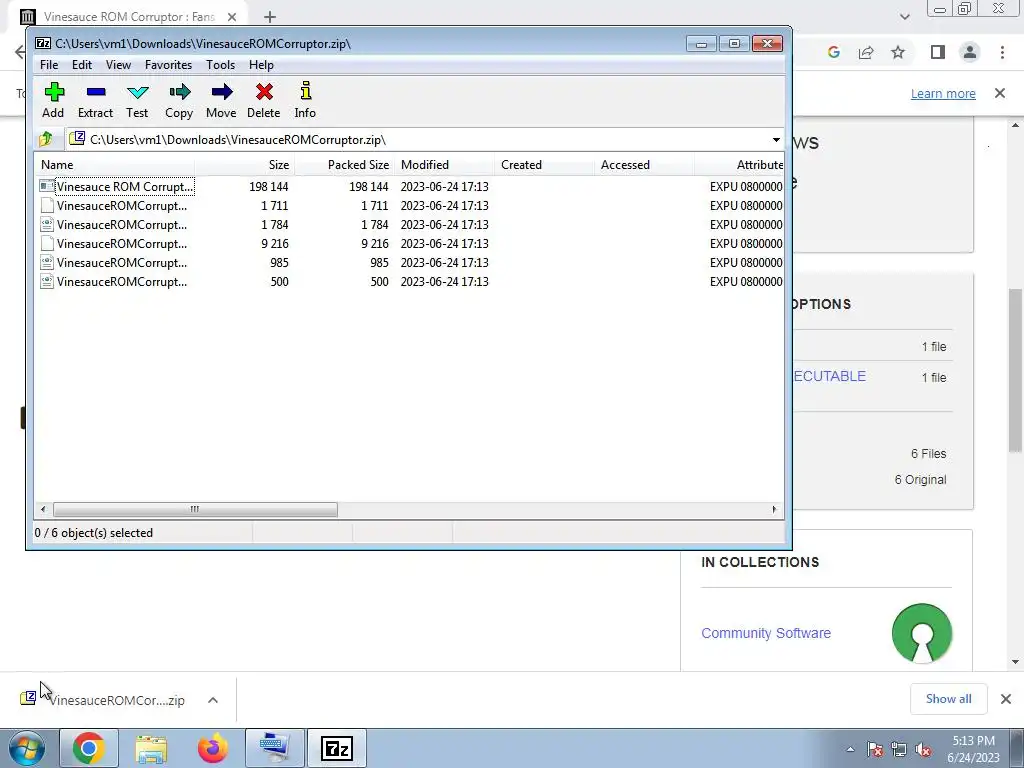Viewport: 1024px width, 768px height.
Task: Sort by the Size column header
Action: [245, 165]
